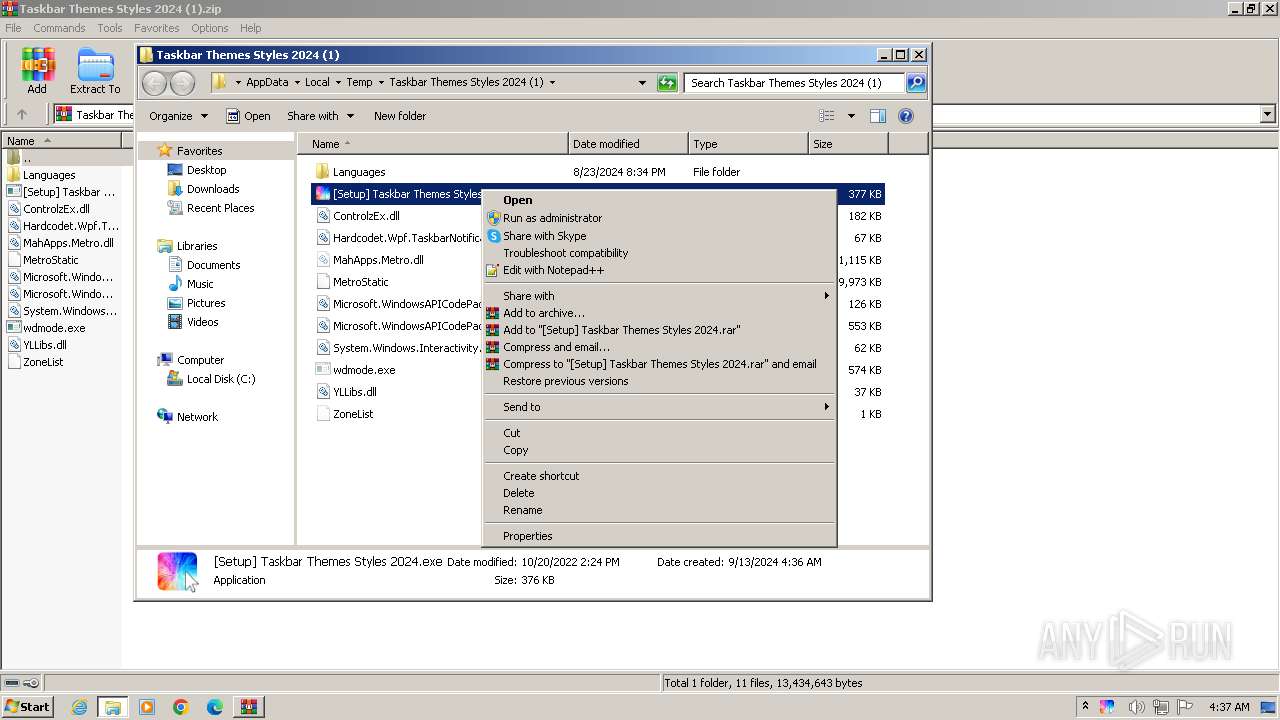Click the search magnifier icon

tap(915, 83)
